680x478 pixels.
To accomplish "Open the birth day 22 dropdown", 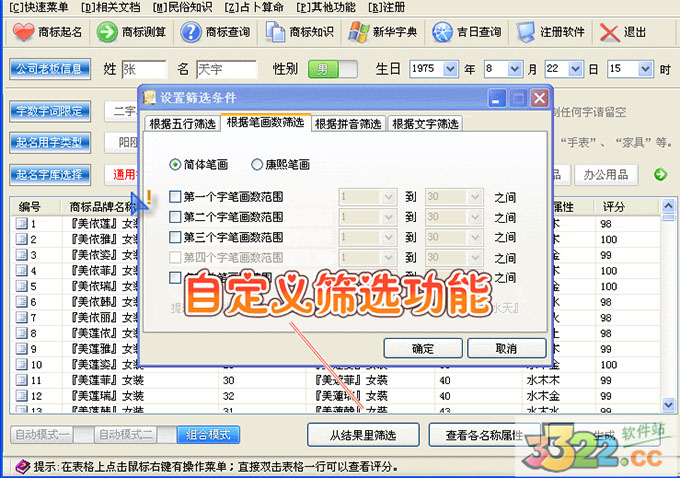I will pyautogui.click(x=575, y=69).
